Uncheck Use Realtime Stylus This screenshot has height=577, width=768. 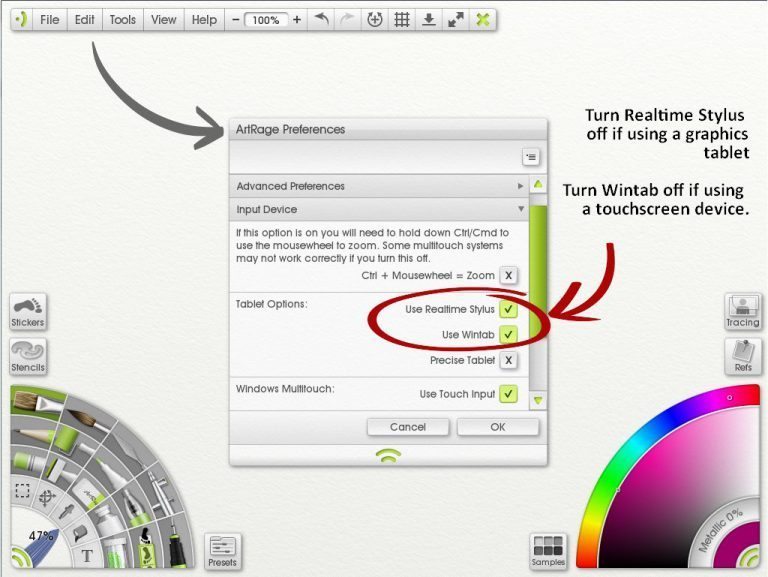[508, 309]
